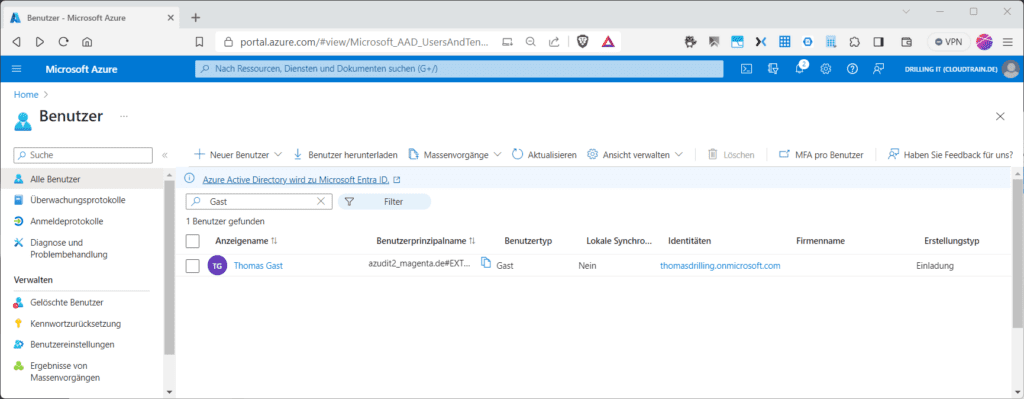Open the browser main menu
Screen dimensions: 1024x399
tap(1008, 42)
